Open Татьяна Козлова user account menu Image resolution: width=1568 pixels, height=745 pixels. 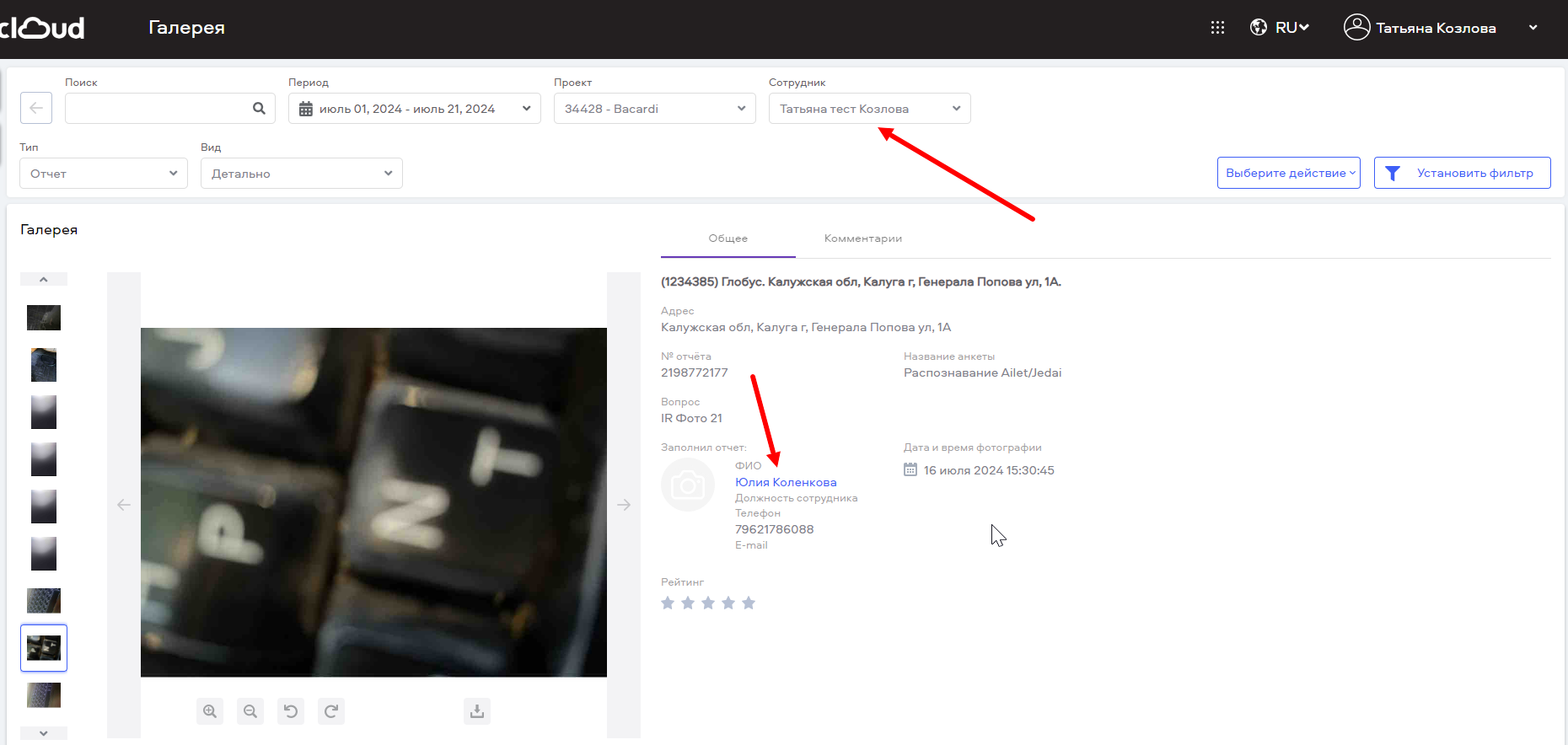pyautogui.click(x=1441, y=28)
